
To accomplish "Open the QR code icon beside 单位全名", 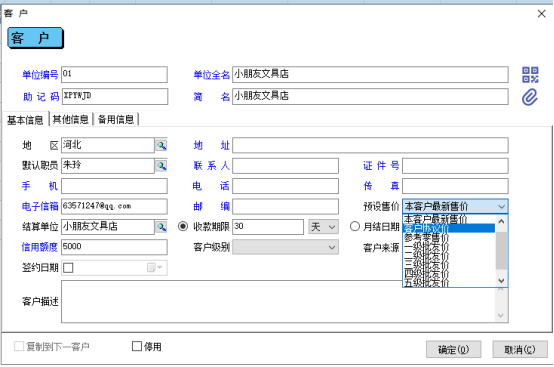I will tap(530, 75).
